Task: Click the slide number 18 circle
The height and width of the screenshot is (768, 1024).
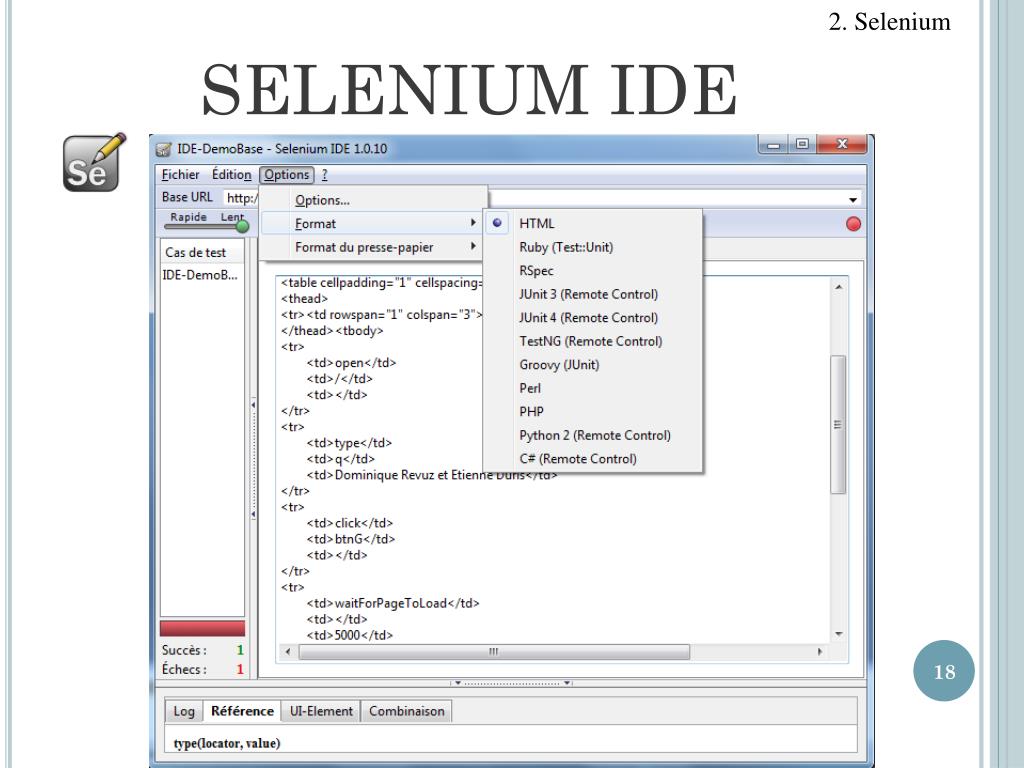Action: tap(944, 671)
